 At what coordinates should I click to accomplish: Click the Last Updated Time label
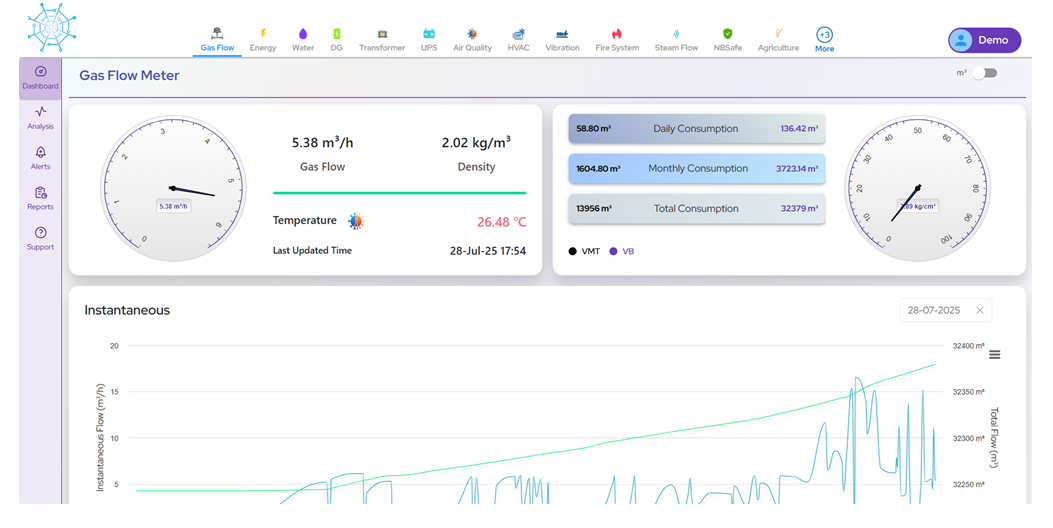(312, 251)
